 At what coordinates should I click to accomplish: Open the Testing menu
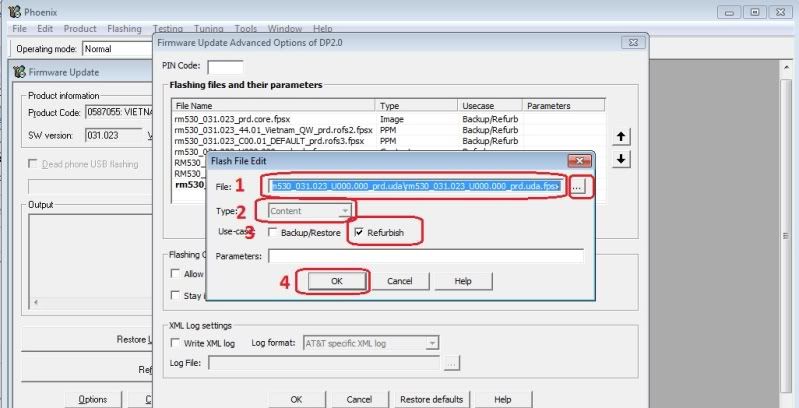click(168, 29)
